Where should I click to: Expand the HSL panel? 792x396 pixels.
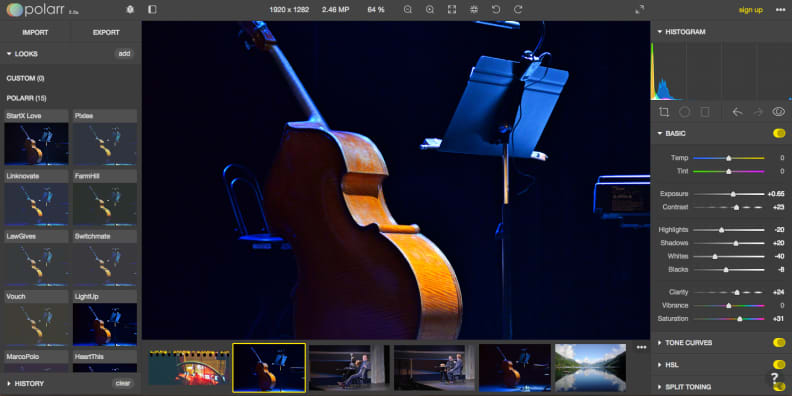pos(659,365)
